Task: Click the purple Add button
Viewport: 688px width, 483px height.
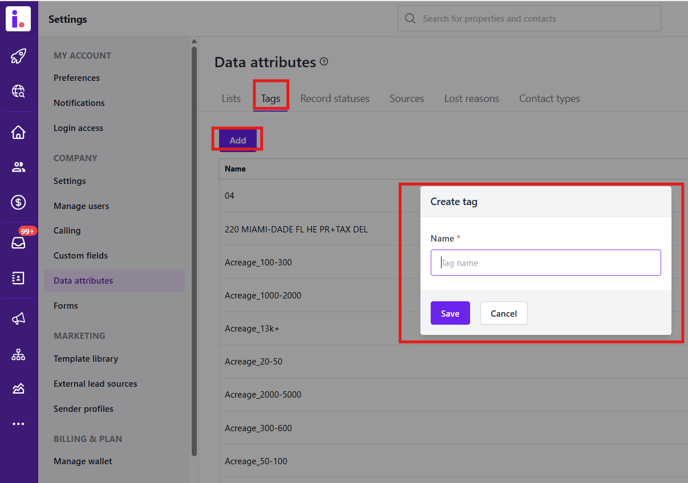Action: [237, 140]
